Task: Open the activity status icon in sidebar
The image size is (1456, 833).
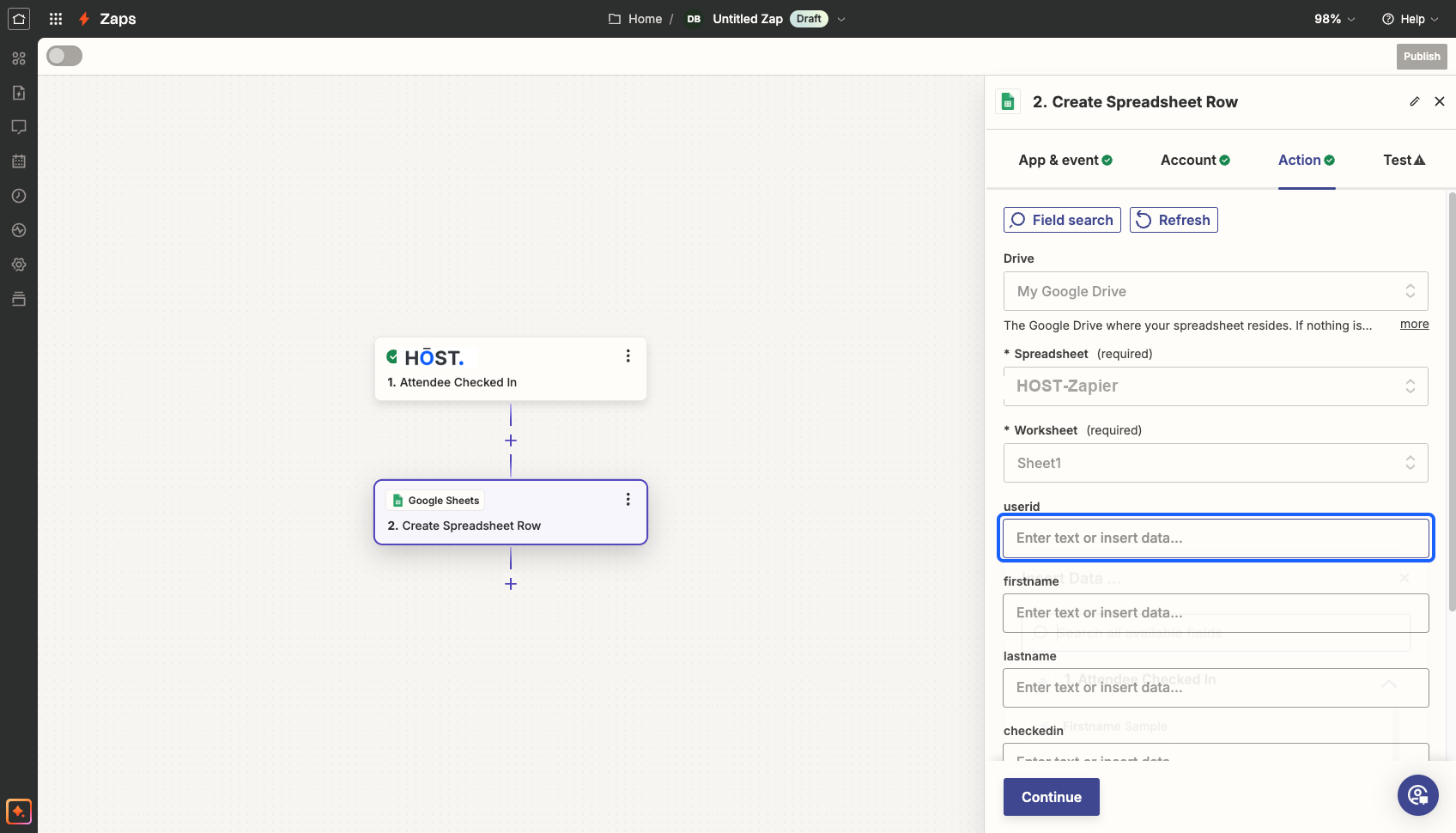Action: click(x=19, y=230)
